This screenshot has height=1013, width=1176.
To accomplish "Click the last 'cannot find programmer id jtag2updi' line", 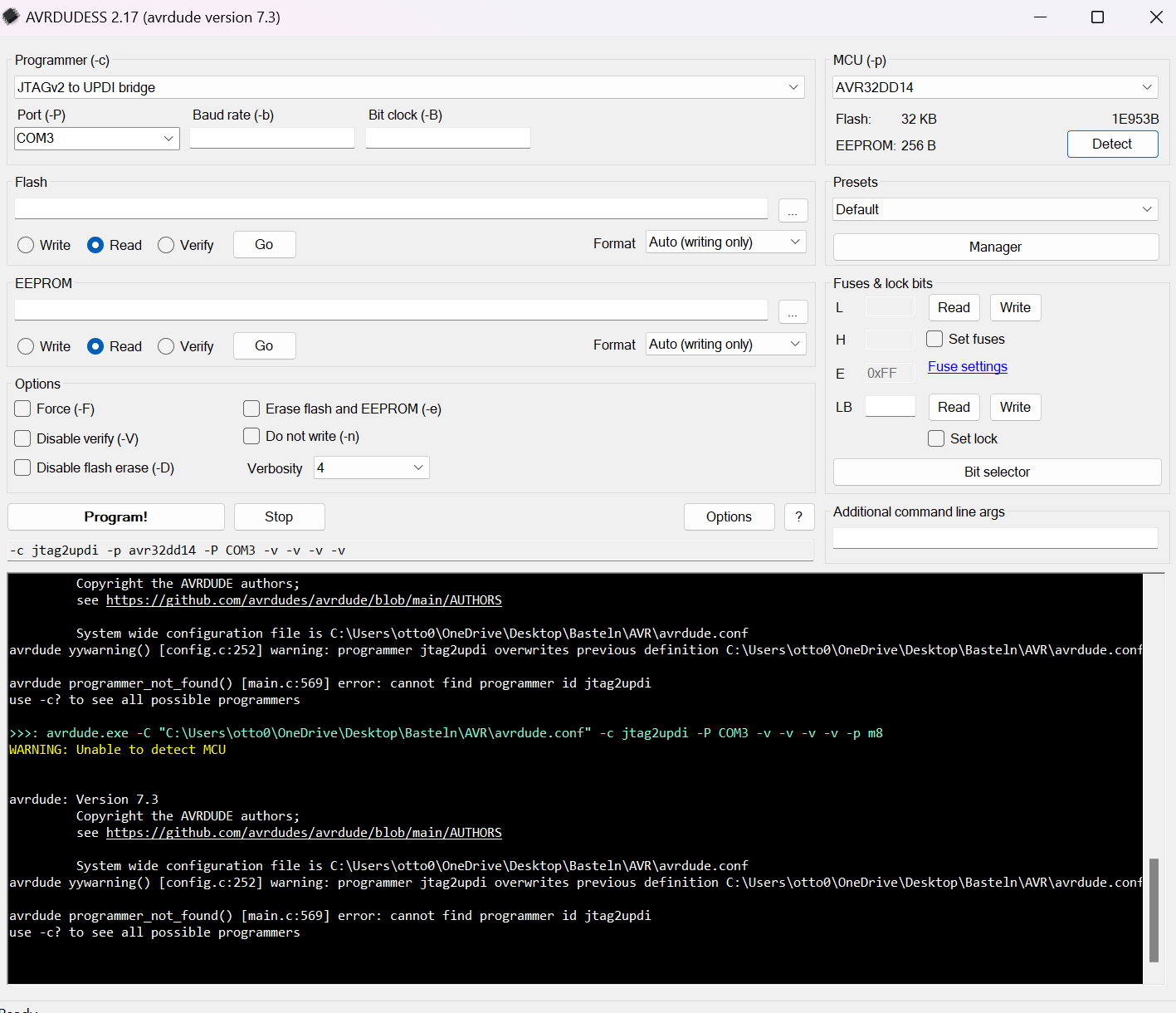I will [x=330, y=915].
